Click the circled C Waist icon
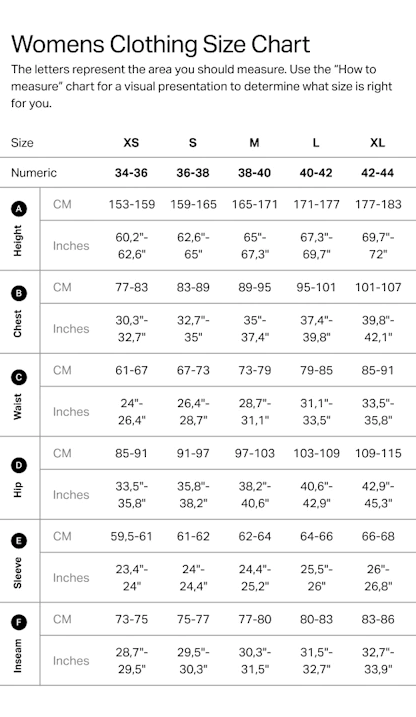Image resolution: width=416 pixels, height=717 pixels. point(19,377)
